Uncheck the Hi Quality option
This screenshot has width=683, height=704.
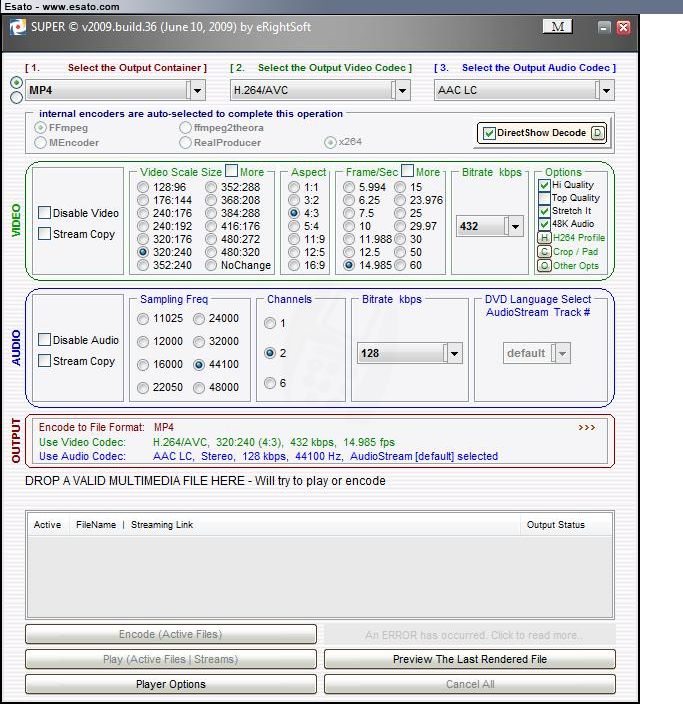(x=544, y=185)
